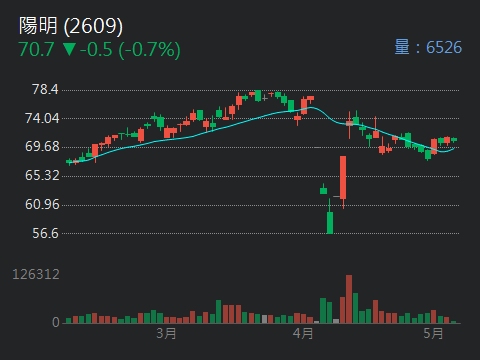Click the 65.32 price axis label
This screenshot has height=360, width=480.
point(42,175)
